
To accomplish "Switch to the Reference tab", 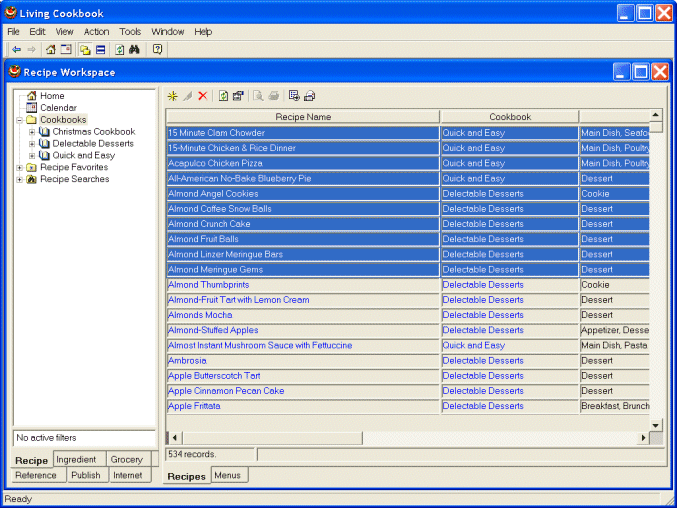I will pyautogui.click(x=38, y=475).
